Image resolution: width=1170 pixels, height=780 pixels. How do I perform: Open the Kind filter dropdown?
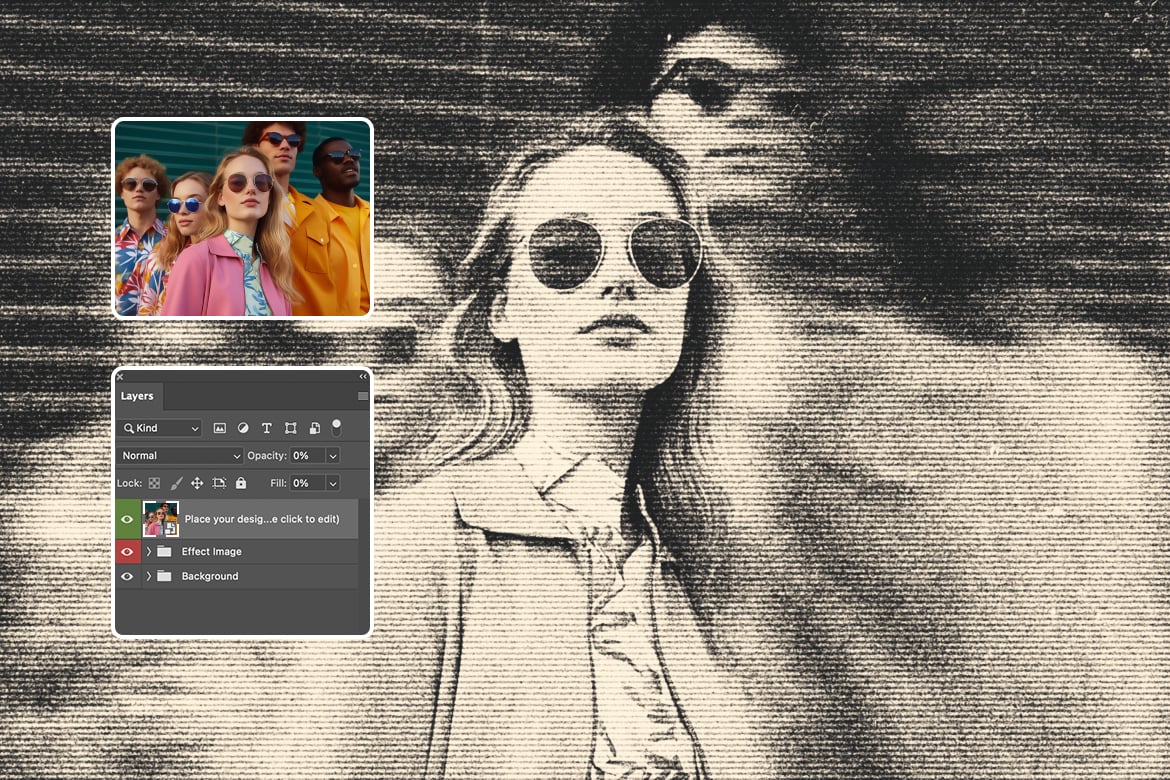pos(160,428)
